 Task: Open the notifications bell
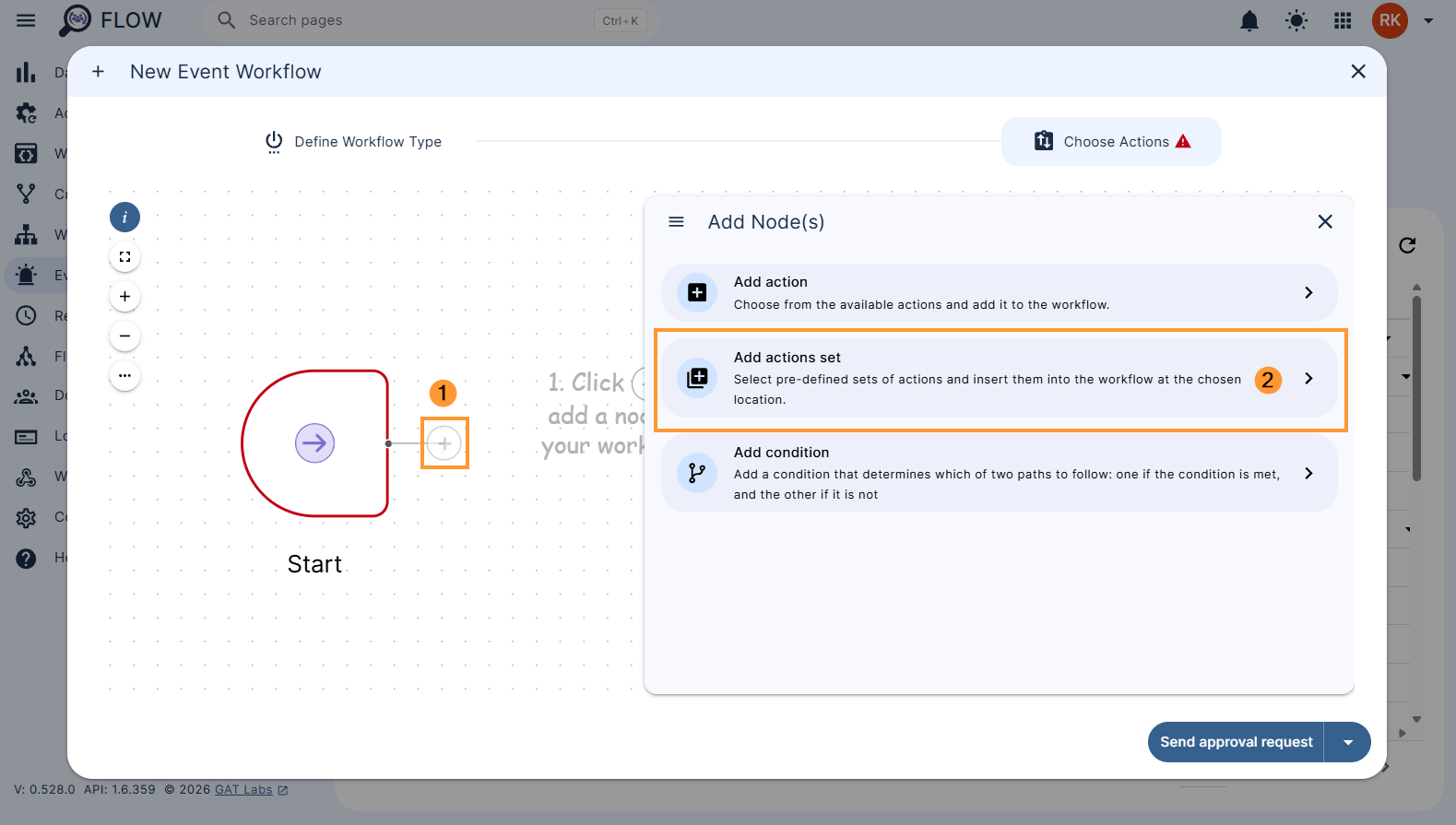[1249, 20]
